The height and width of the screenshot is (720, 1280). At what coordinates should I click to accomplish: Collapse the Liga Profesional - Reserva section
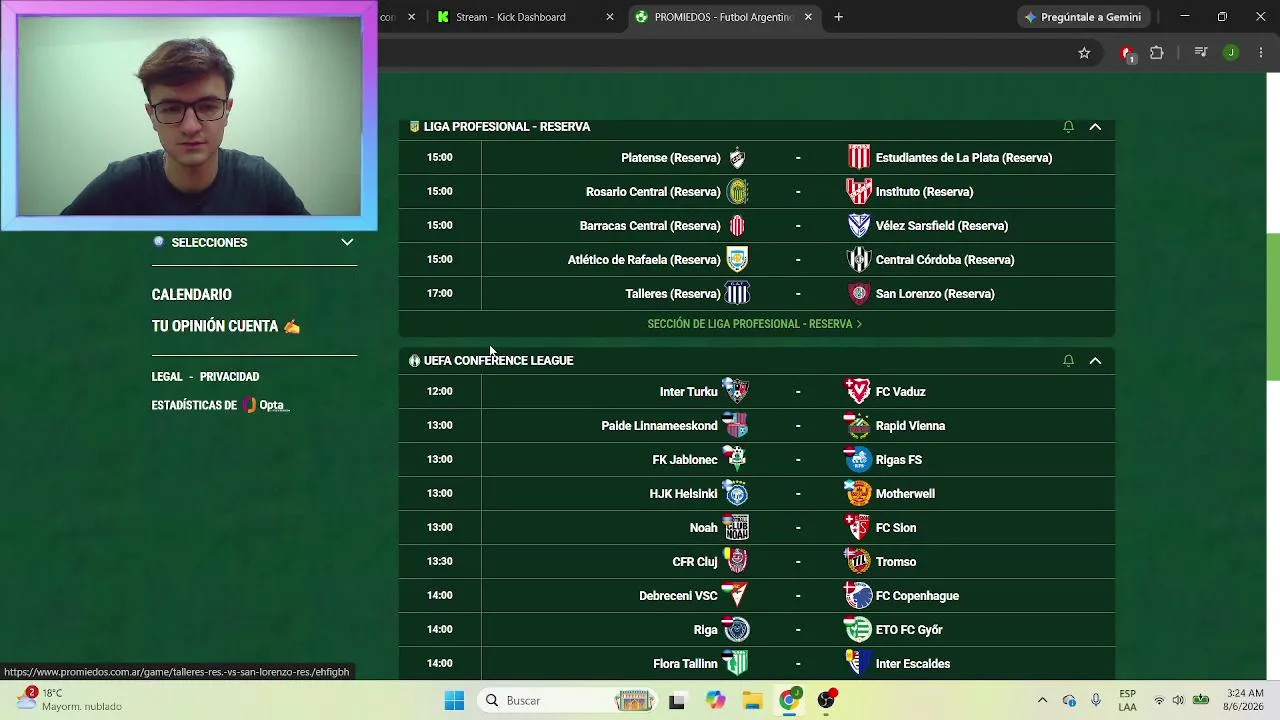(1095, 127)
